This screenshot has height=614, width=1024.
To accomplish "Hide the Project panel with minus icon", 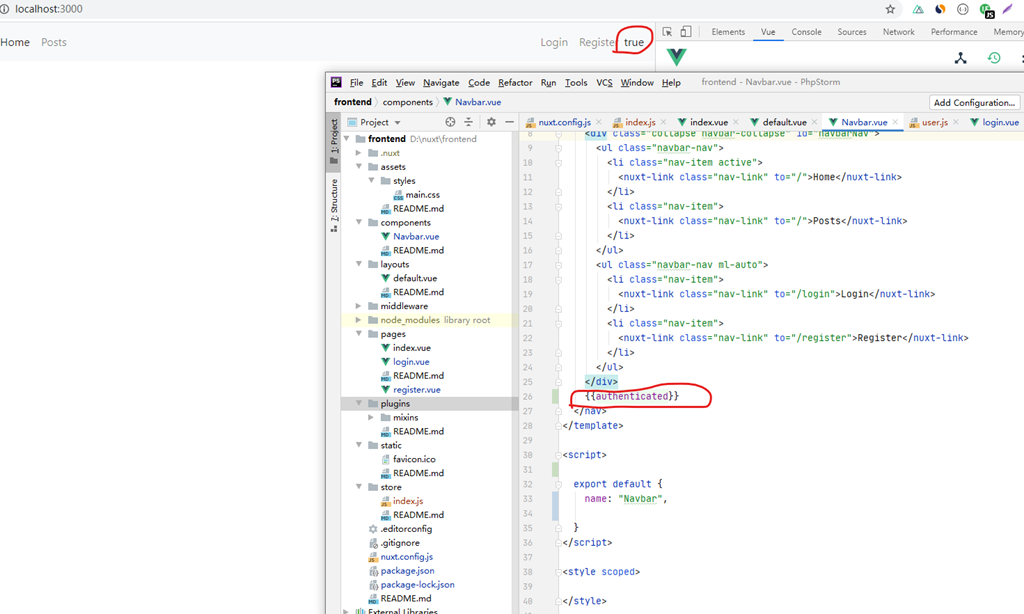I will [x=509, y=122].
